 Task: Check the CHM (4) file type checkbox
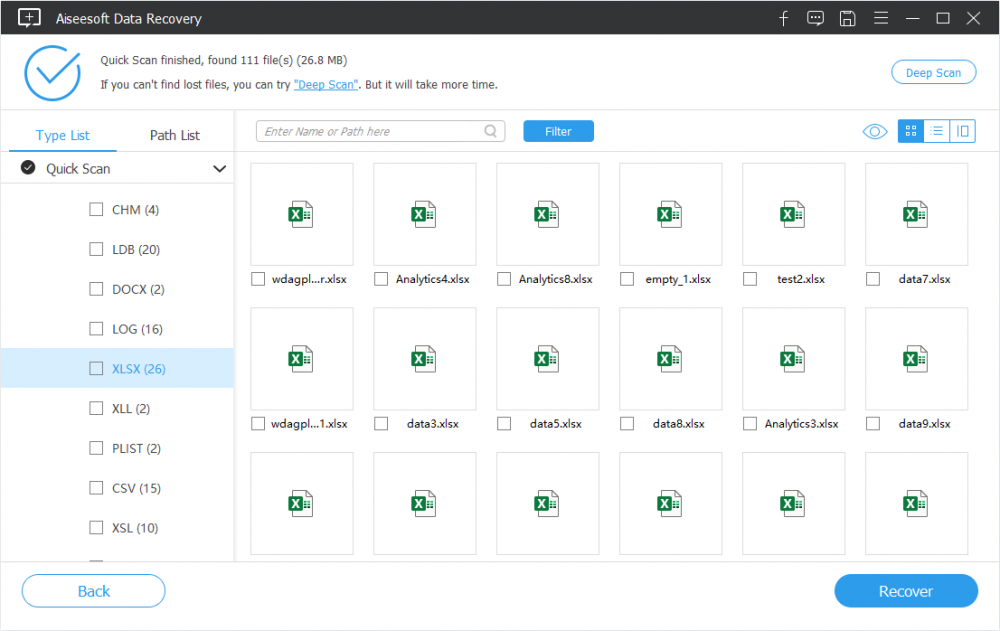[96, 209]
